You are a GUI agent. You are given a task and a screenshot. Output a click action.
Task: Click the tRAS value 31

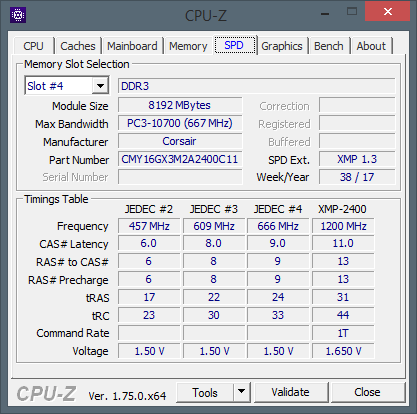(343, 297)
